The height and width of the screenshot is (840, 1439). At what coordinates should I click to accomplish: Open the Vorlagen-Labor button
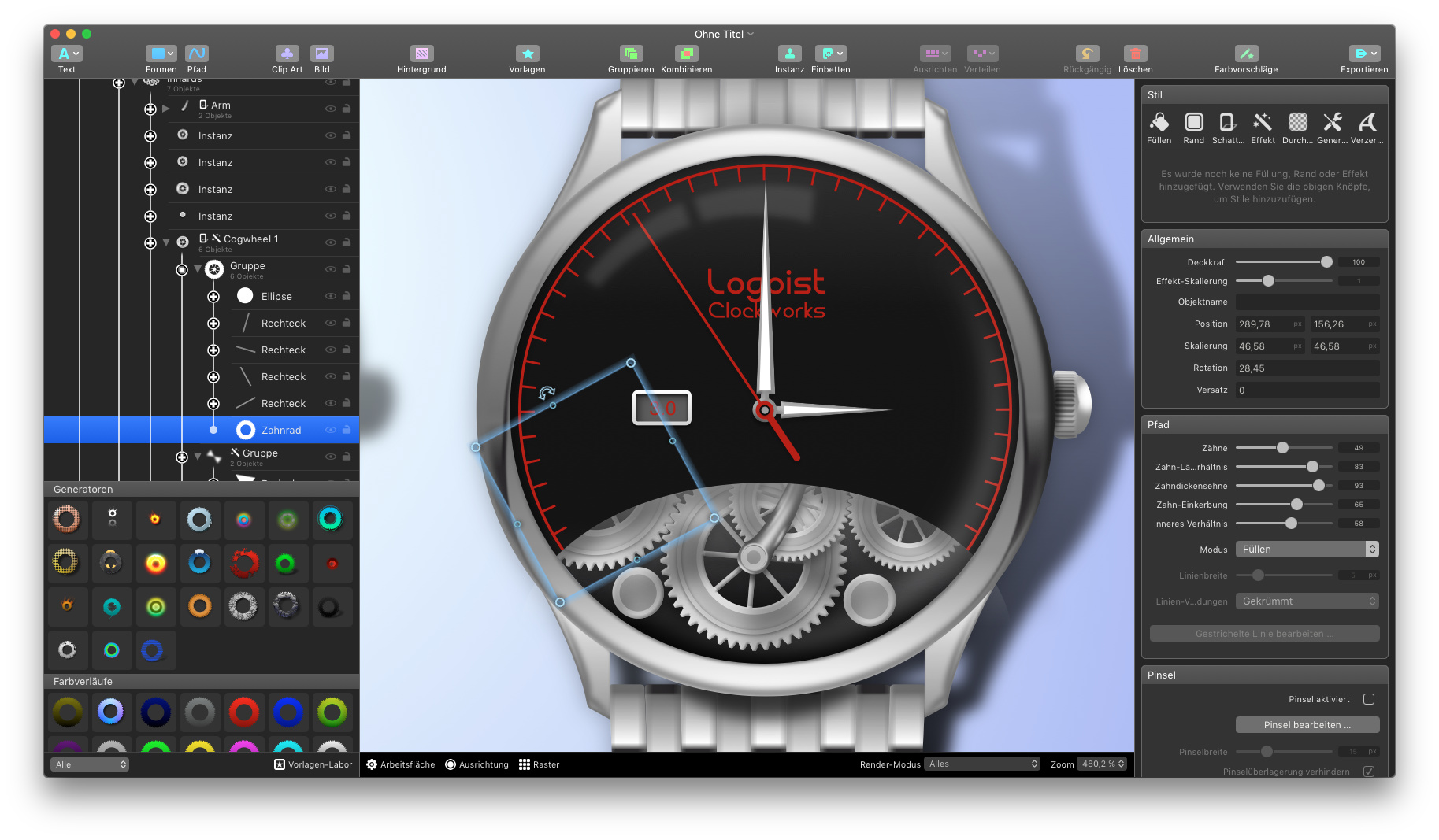coord(313,764)
